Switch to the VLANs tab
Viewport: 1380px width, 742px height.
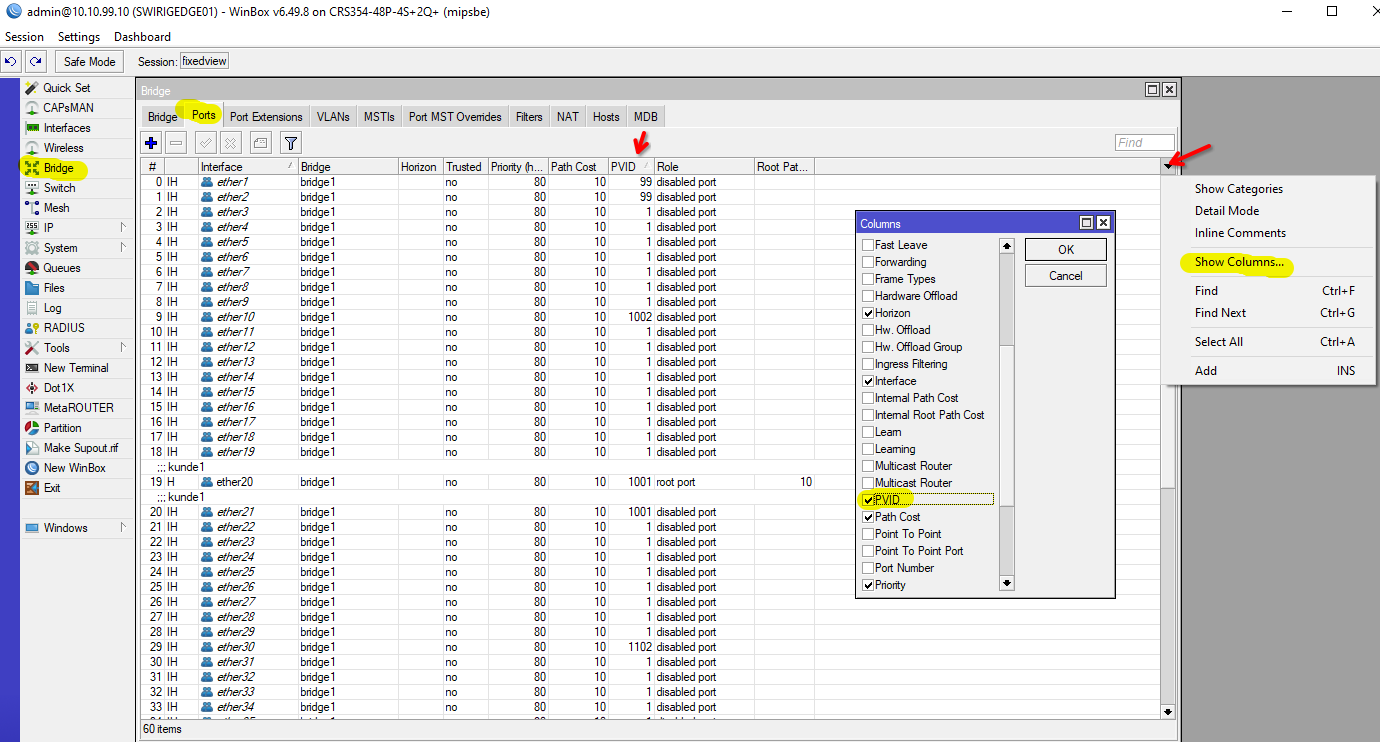tap(333, 117)
